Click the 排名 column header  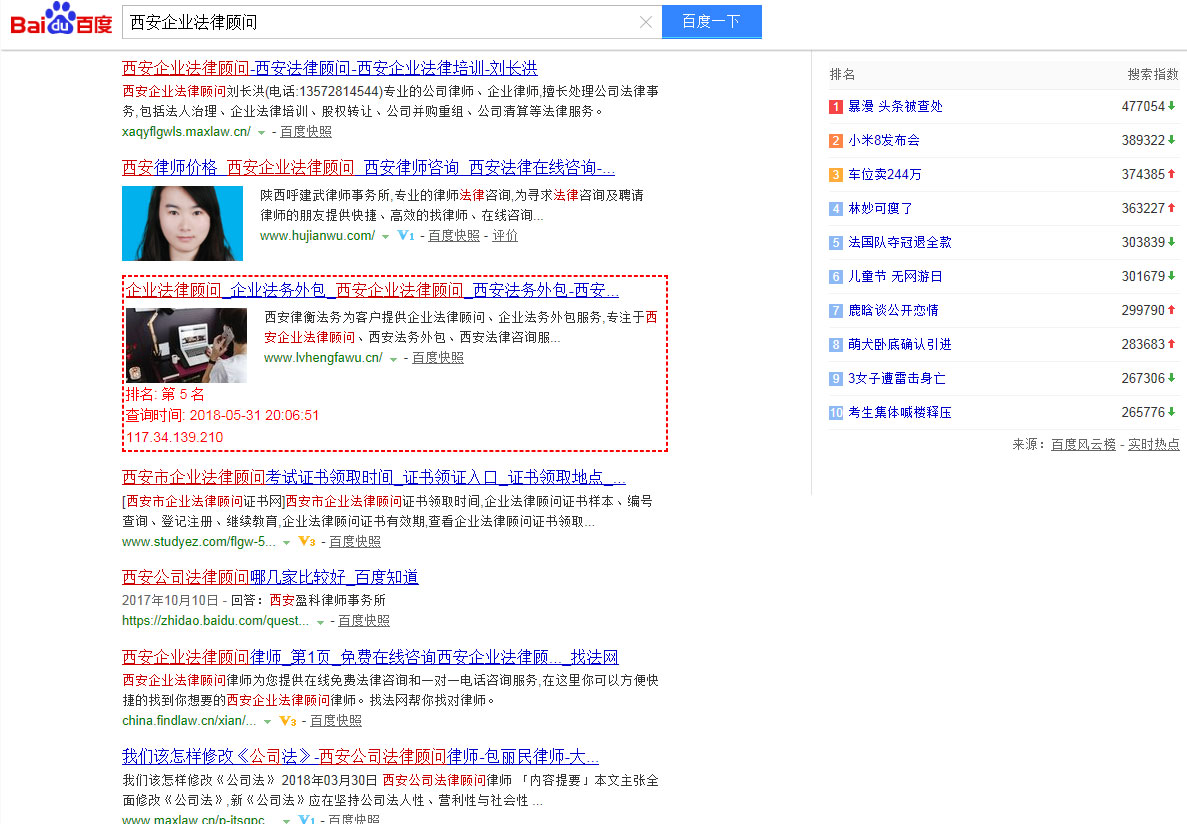point(842,74)
